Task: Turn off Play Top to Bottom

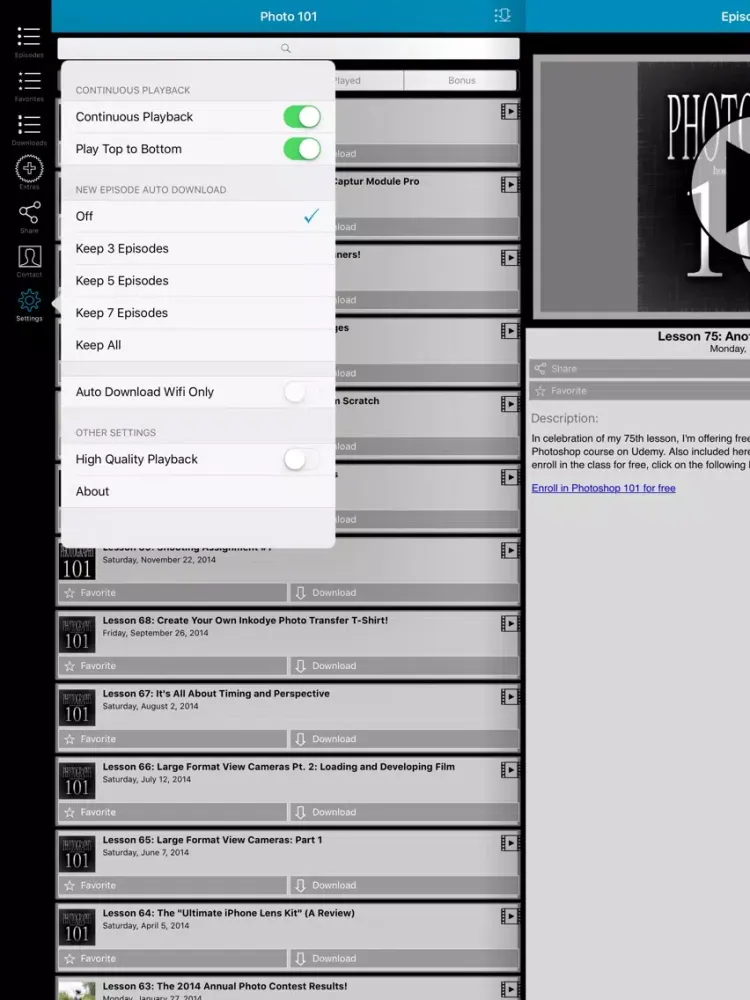Action: click(301, 149)
